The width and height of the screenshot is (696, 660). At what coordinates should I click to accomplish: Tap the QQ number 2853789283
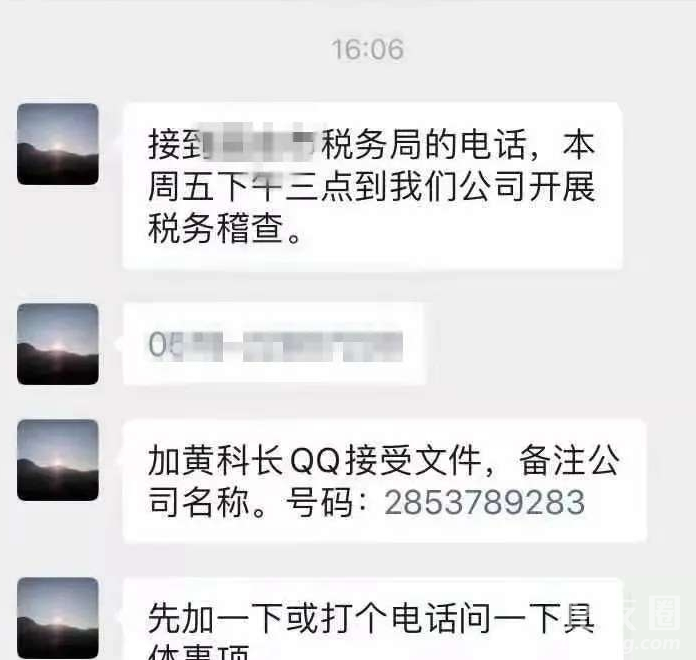click(x=485, y=502)
